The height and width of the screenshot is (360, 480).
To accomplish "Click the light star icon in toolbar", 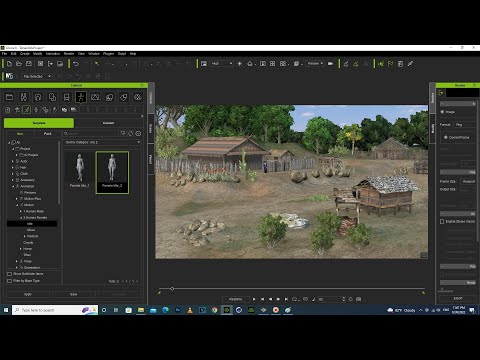I will [239, 64].
